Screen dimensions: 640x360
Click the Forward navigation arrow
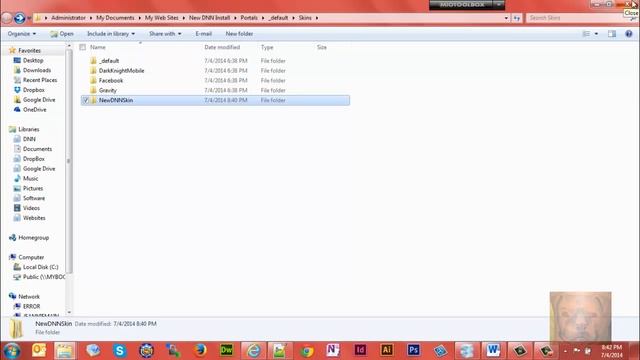tap(19, 18)
